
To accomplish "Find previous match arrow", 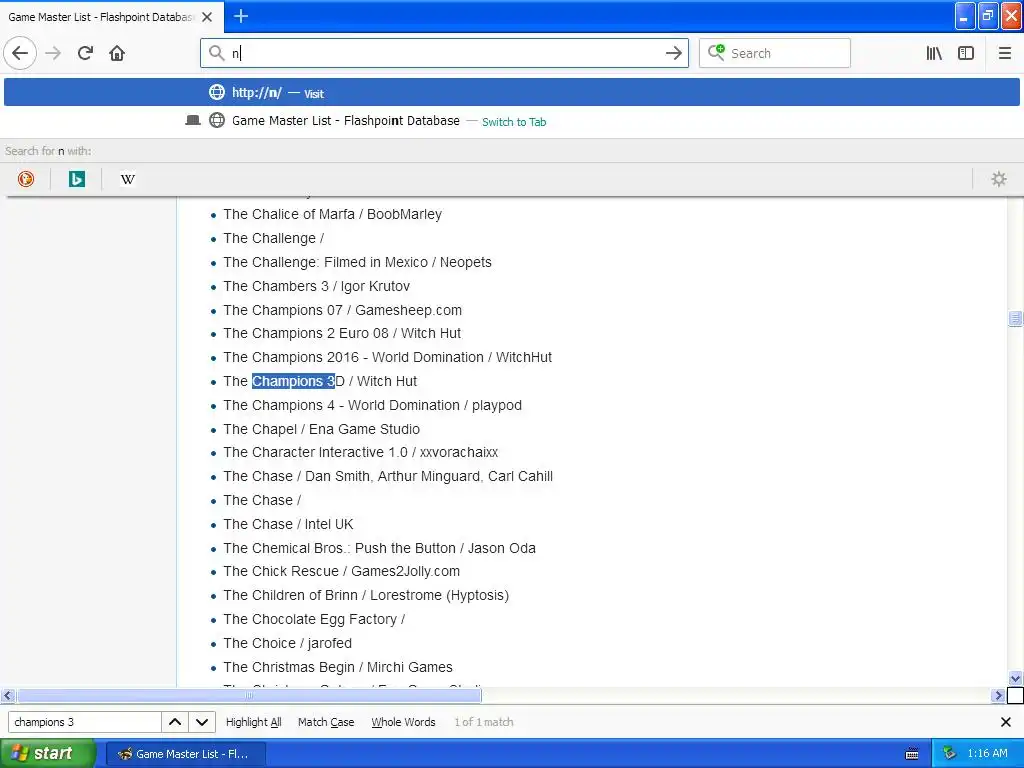I will point(175,722).
